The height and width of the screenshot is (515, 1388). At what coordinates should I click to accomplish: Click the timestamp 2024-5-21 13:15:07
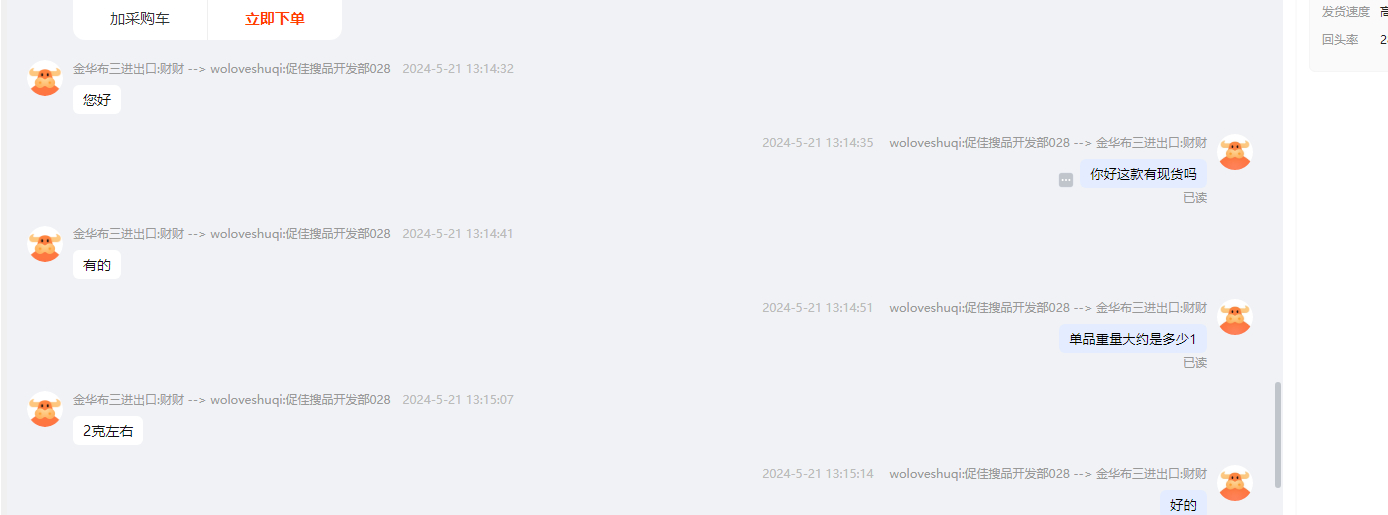coord(458,400)
